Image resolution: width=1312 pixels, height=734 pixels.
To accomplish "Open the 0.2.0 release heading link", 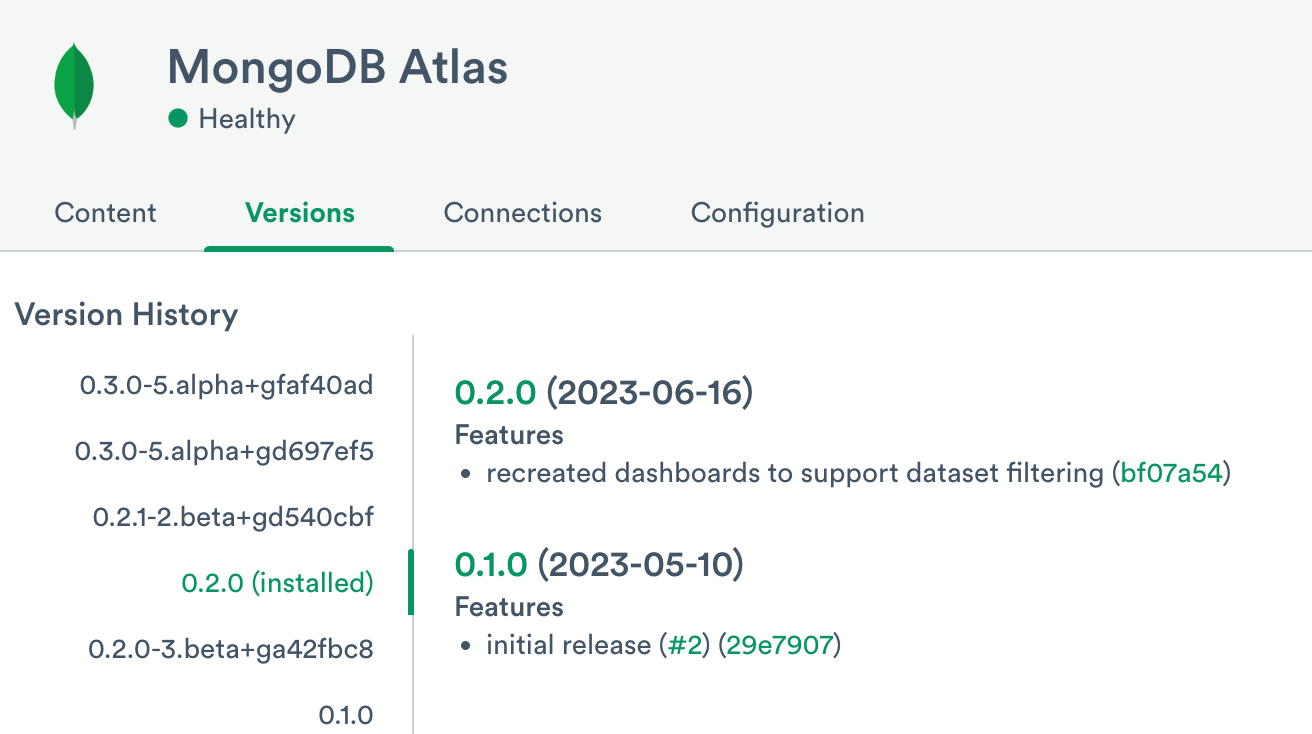I will [x=496, y=392].
